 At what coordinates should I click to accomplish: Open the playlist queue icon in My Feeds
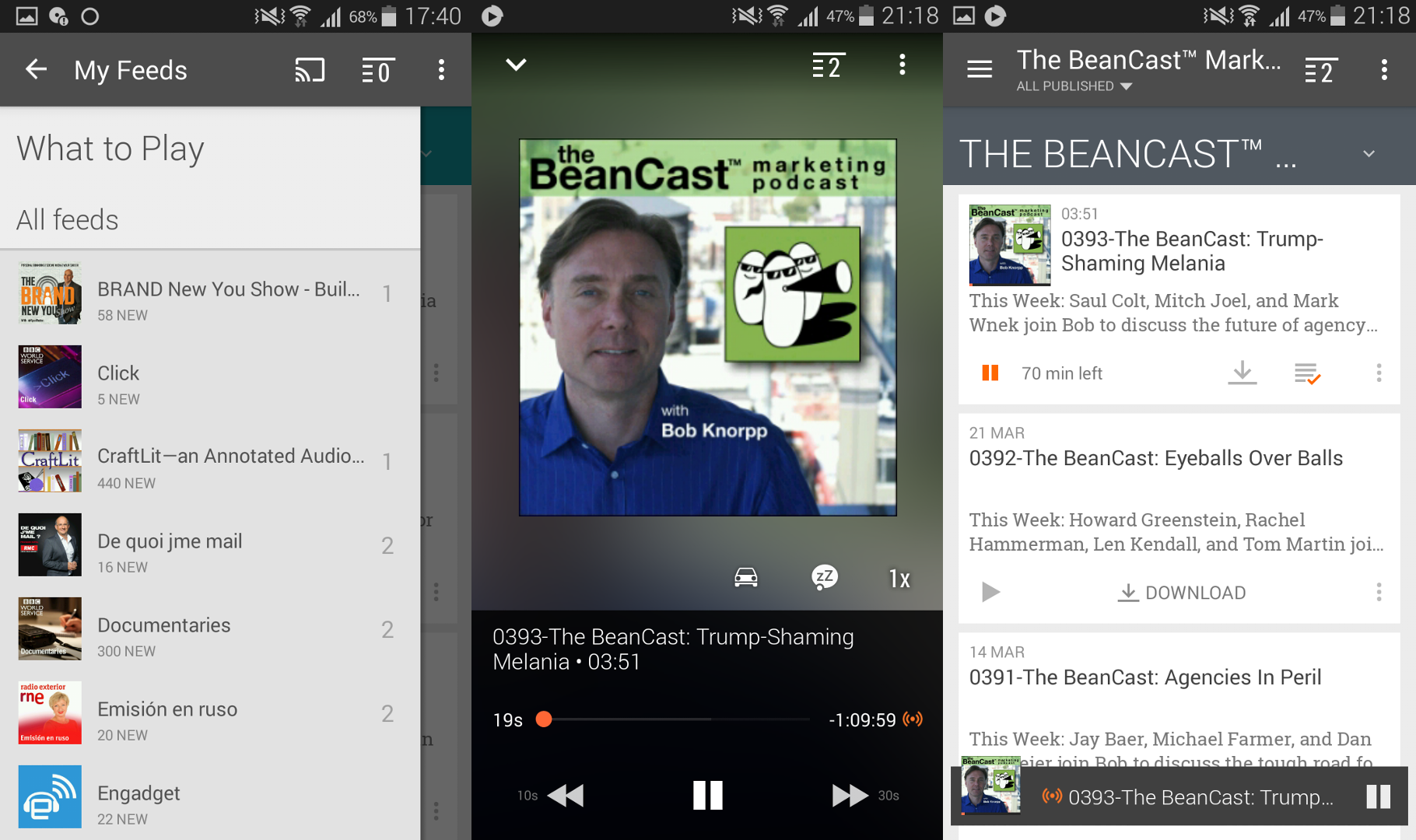pos(377,71)
